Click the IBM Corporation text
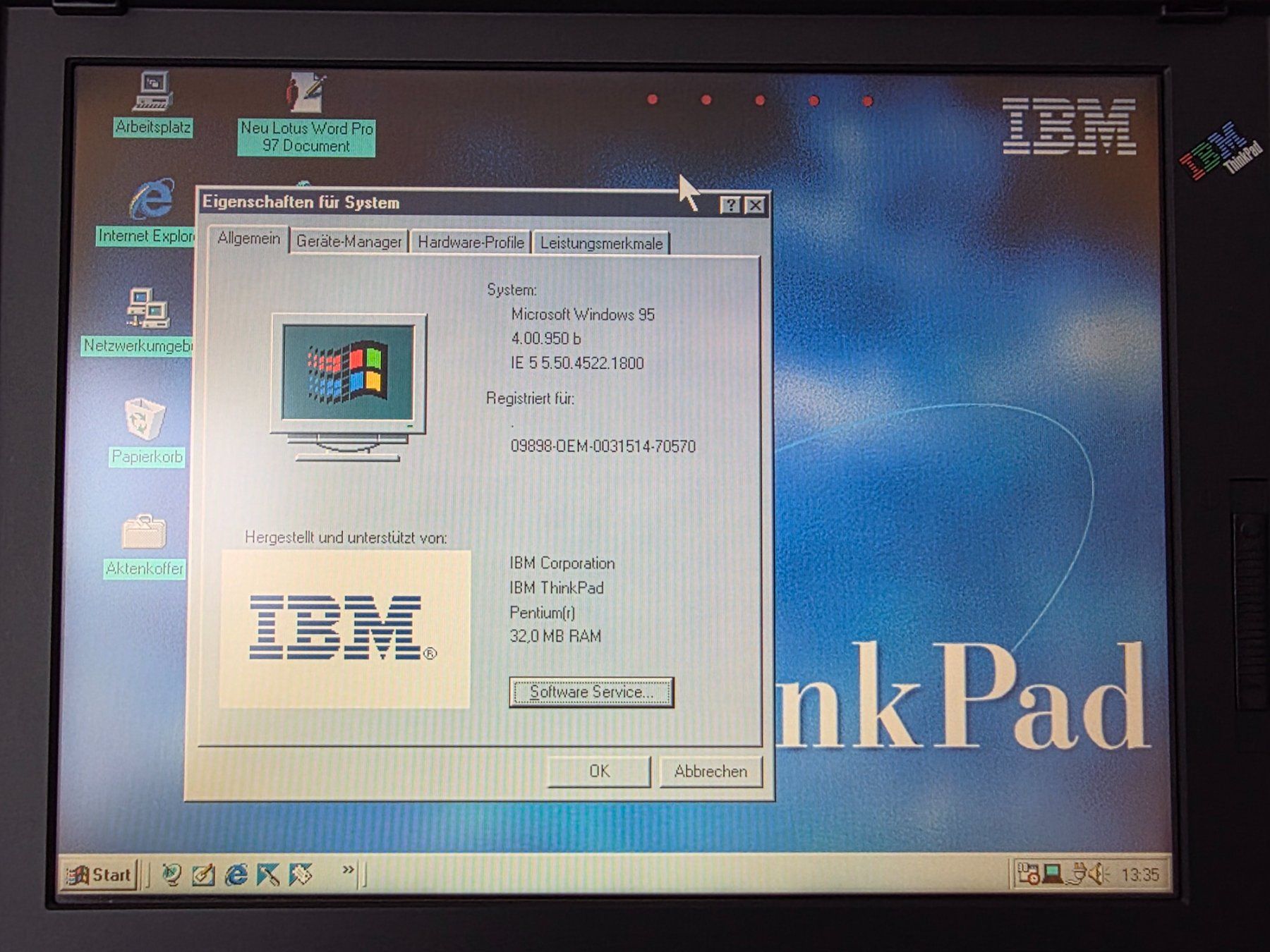 tap(562, 563)
